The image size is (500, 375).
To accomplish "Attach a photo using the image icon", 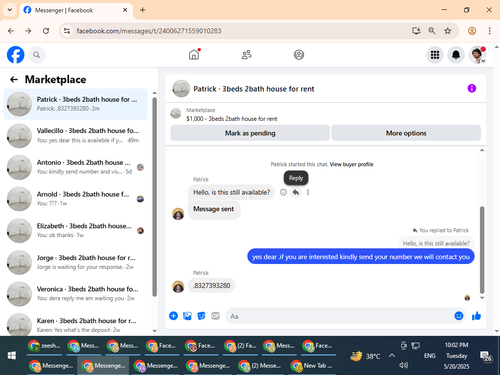I will (187, 316).
